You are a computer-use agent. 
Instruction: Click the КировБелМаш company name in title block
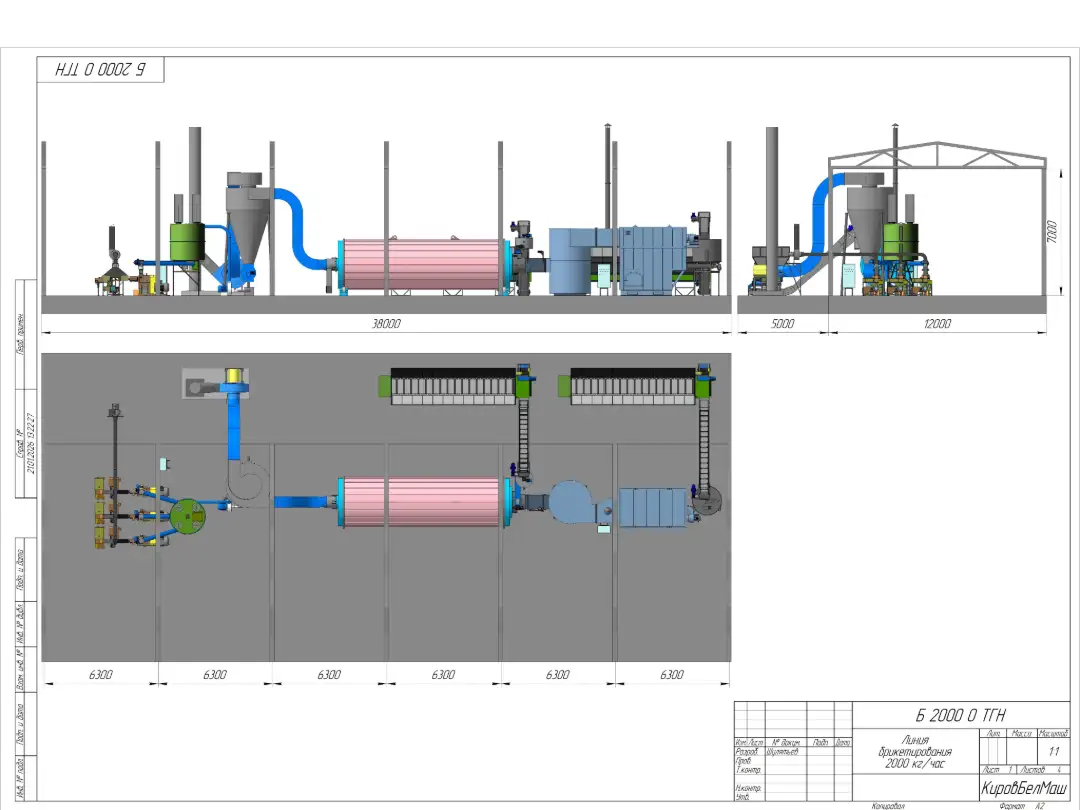coord(1024,787)
